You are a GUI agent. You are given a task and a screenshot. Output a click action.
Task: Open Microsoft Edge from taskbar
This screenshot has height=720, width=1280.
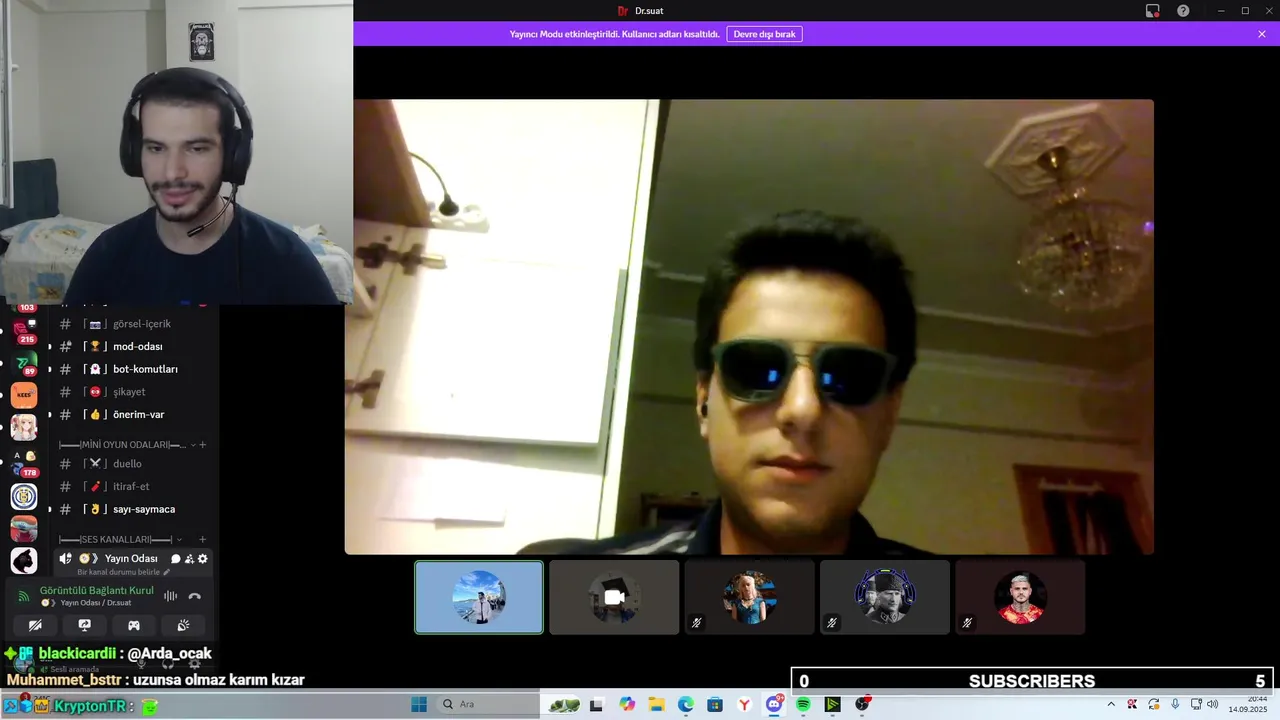coord(686,704)
